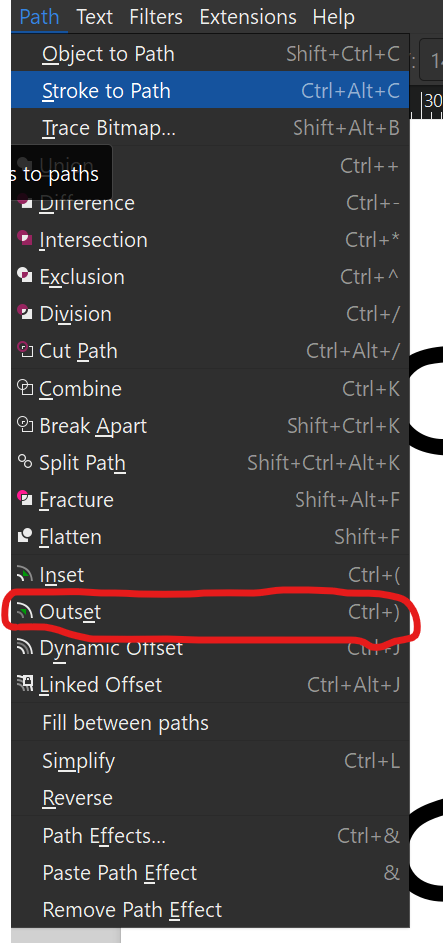
Task: Select the Exclusion icon entry
Action: coord(25,276)
